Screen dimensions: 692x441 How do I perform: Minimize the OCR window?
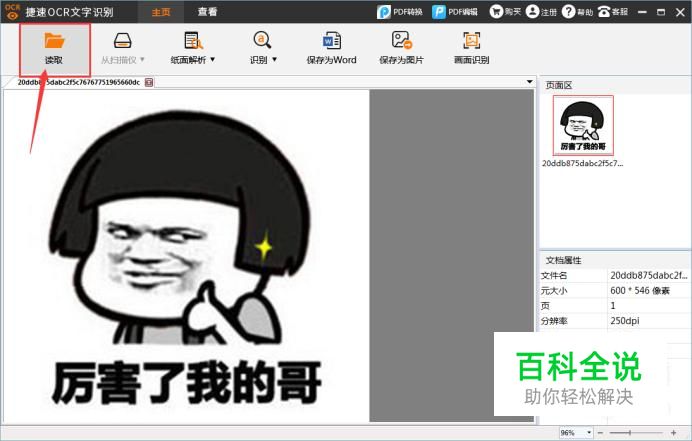coord(643,12)
